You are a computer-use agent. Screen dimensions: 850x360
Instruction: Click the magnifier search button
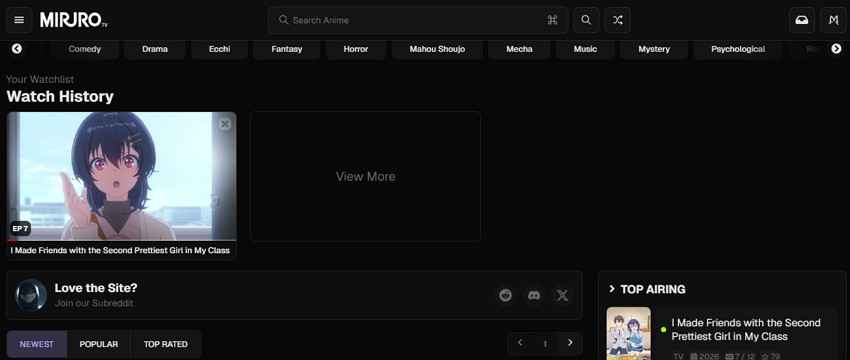(x=586, y=20)
